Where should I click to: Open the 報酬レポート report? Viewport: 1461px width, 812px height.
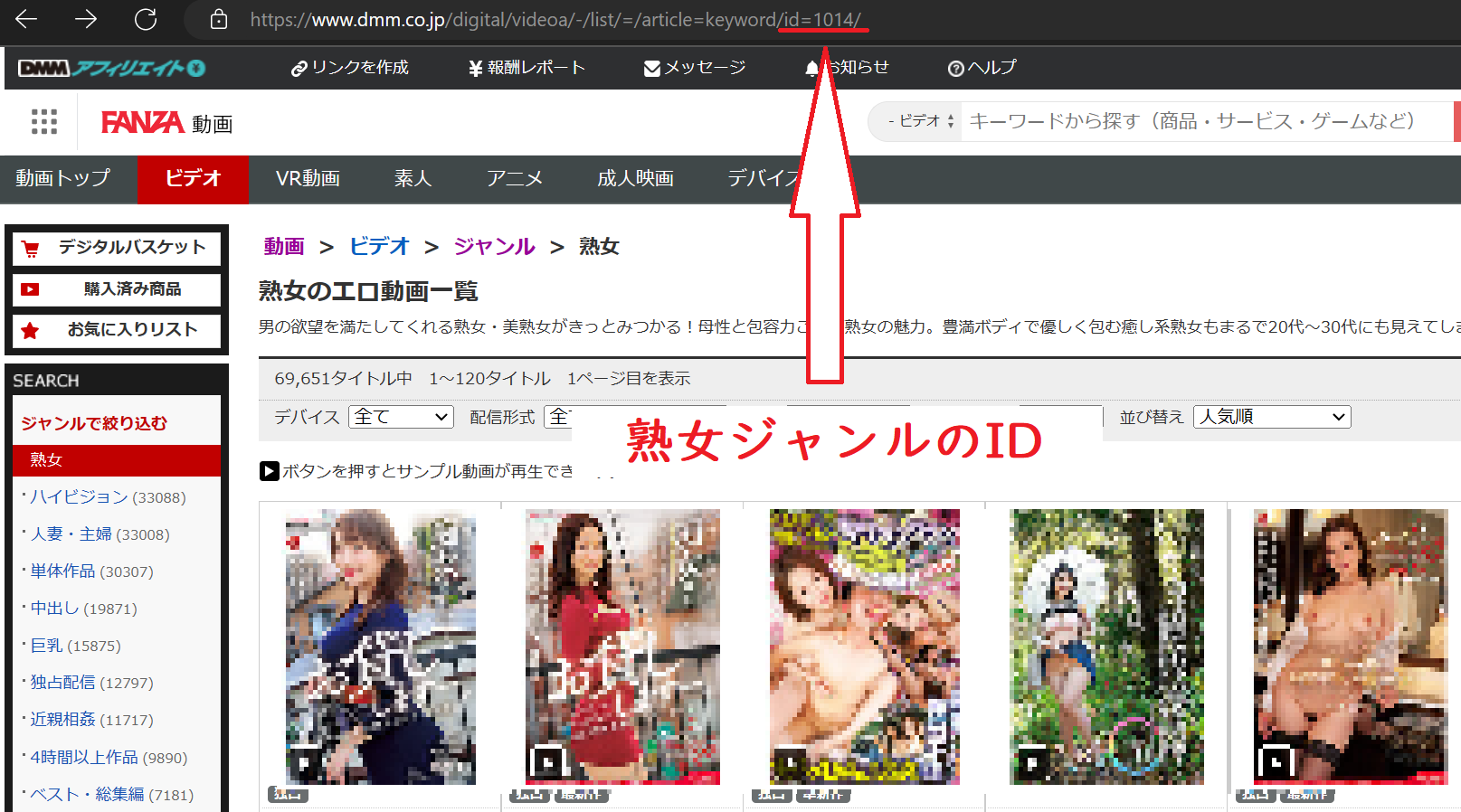(527, 68)
